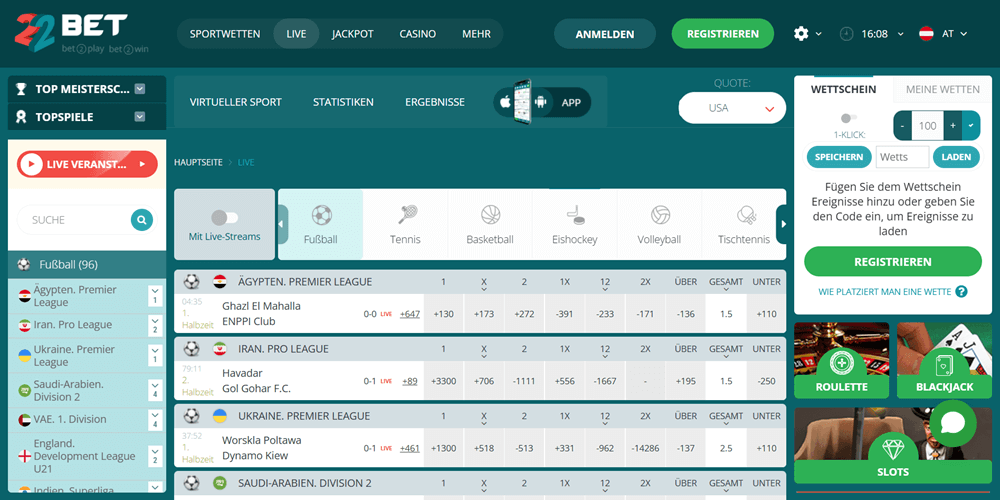
Task: Open the Casino menu item
Action: pyautogui.click(x=418, y=34)
